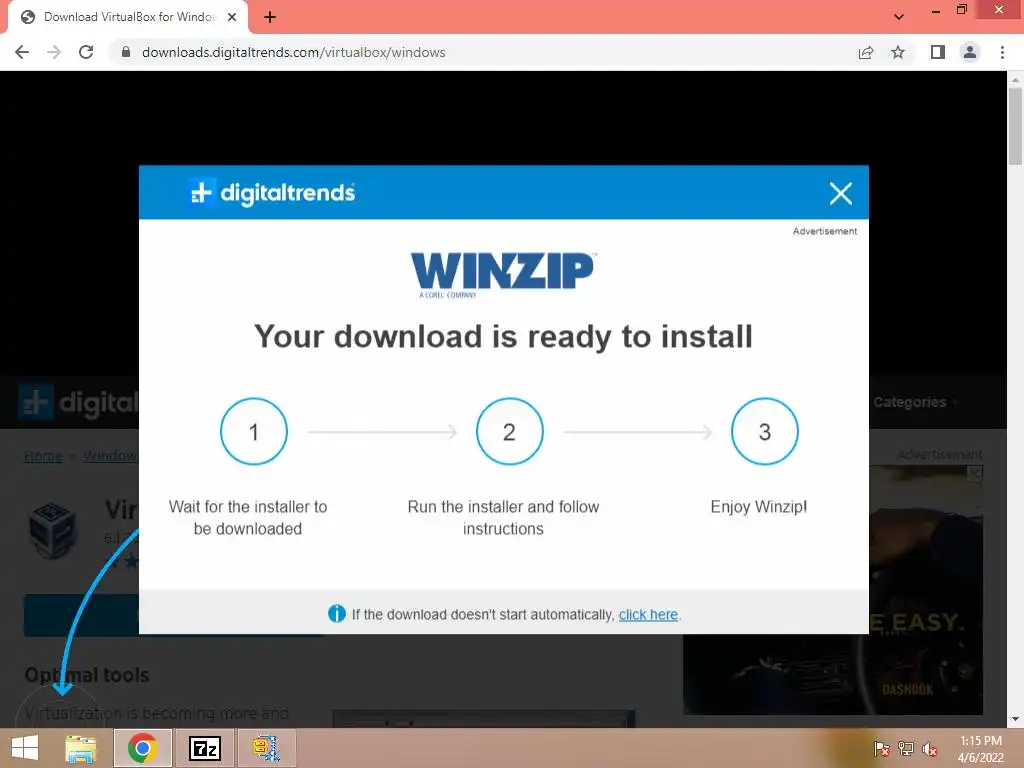Click step 2 circle in popup
This screenshot has height=768, width=1024.
(509, 432)
